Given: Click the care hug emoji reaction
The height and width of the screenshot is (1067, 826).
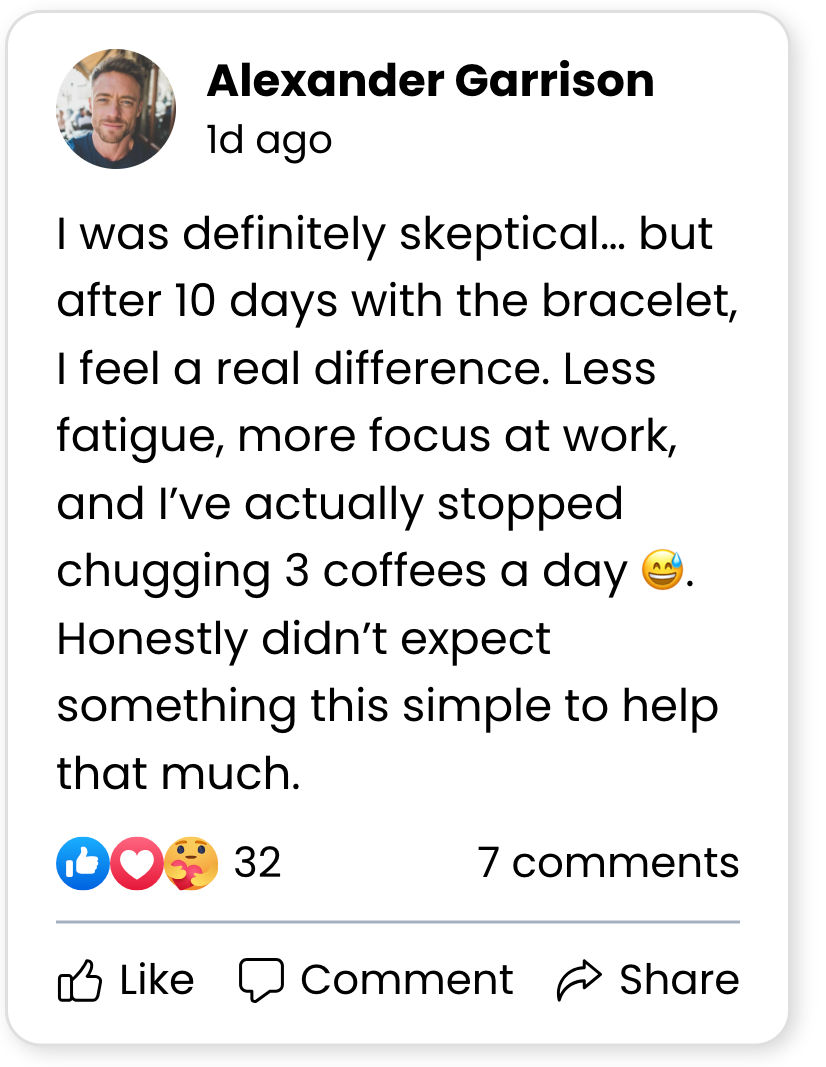Looking at the screenshot, I should coord(190,863).
